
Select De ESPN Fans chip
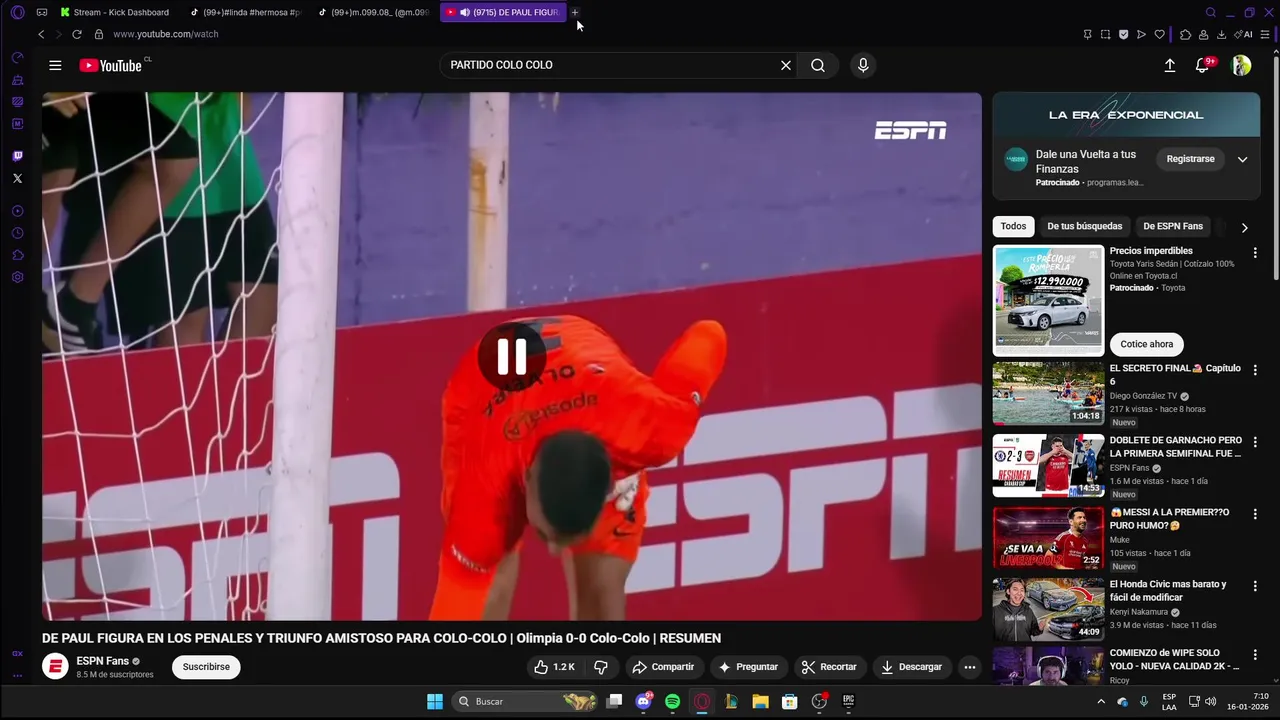[x=1173, y=226]
